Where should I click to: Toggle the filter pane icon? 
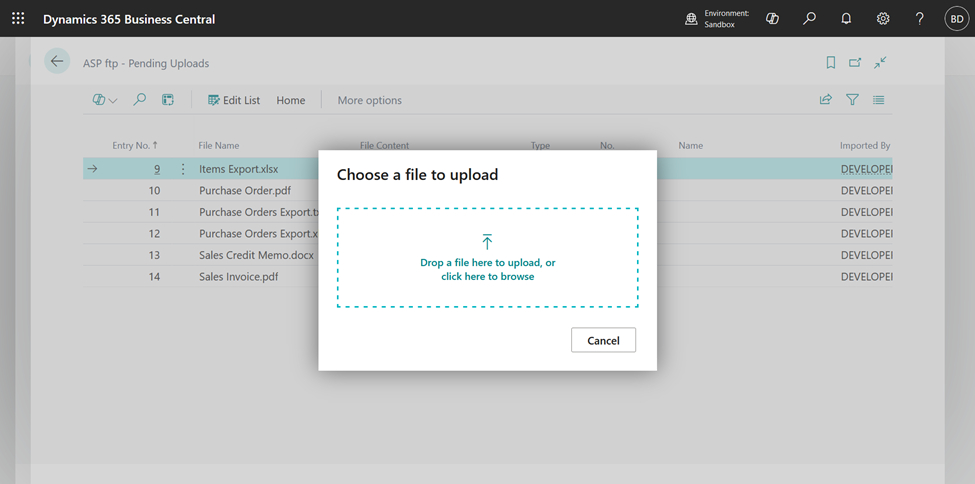(853, 100)
